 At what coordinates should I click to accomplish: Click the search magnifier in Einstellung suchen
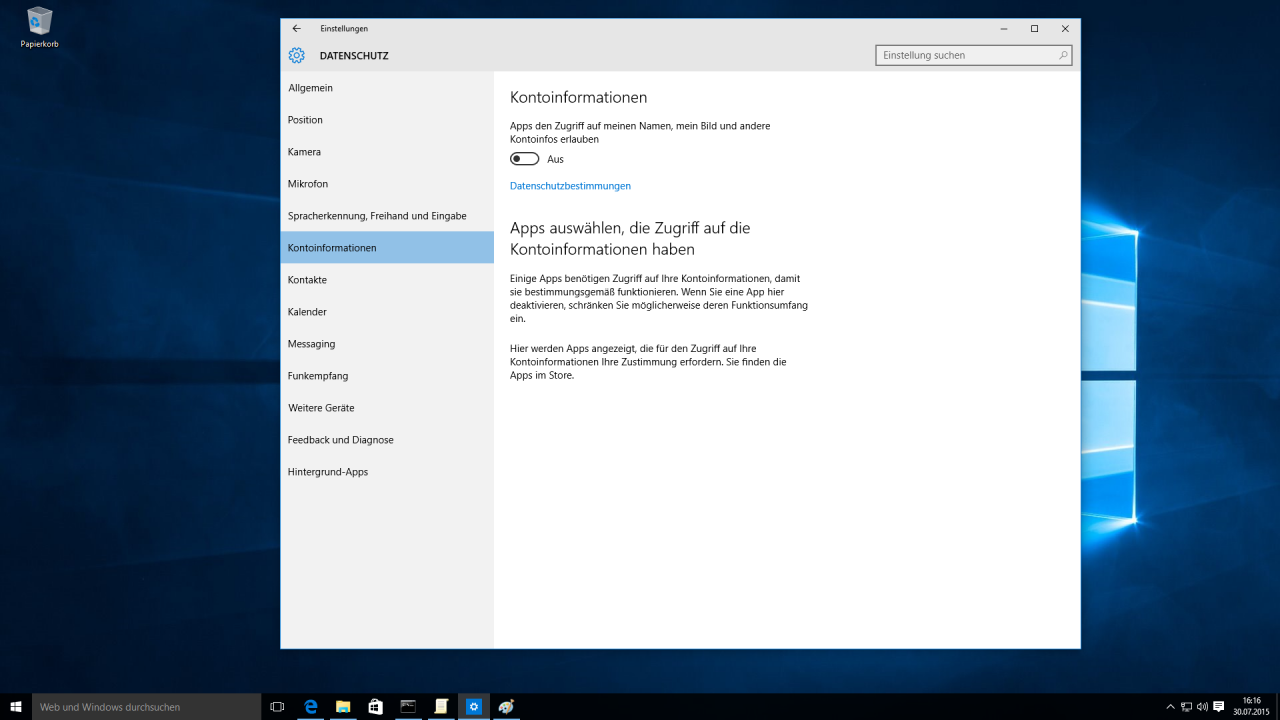pyautogui.click(x=1063, y=56)
